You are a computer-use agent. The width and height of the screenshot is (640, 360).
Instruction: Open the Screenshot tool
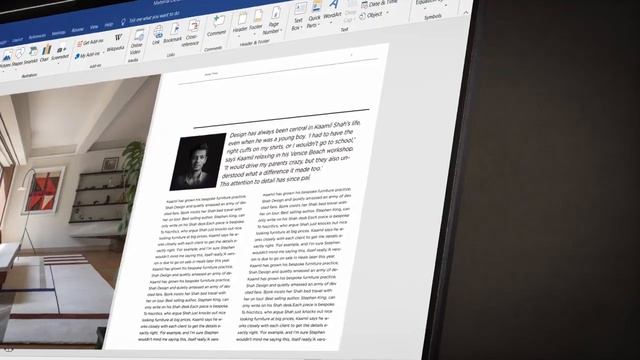pyautogui.click(x=60, y=52)
